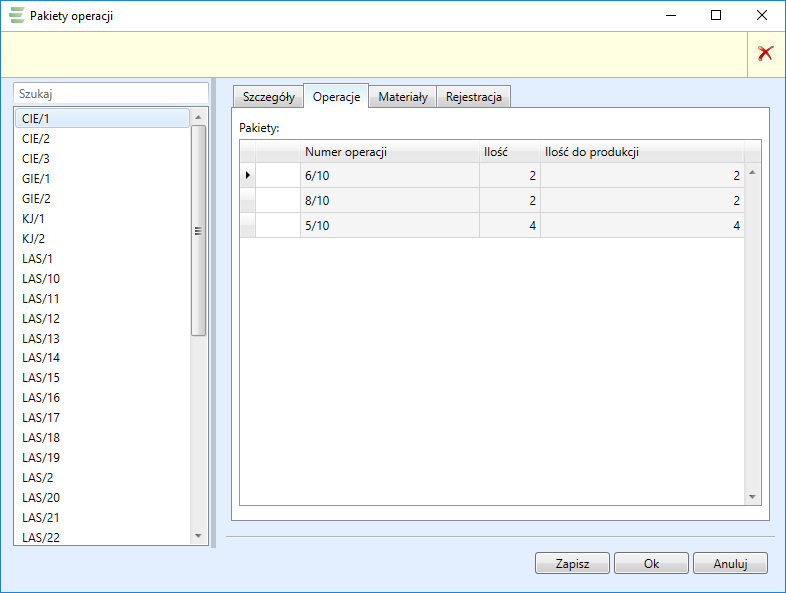Open the Materiały tab

coord(403,97)
